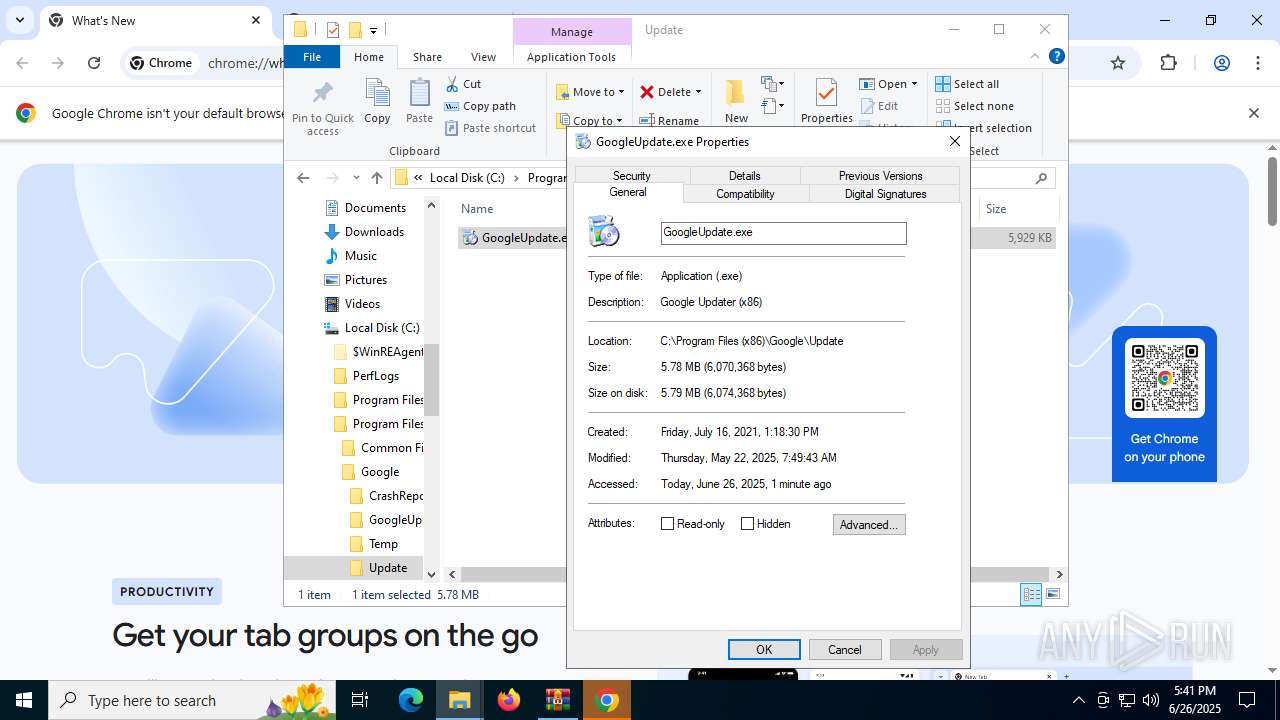Launch Microsoft Edge from the taskbar
1280x720 pixels.
tap(411, 700)
